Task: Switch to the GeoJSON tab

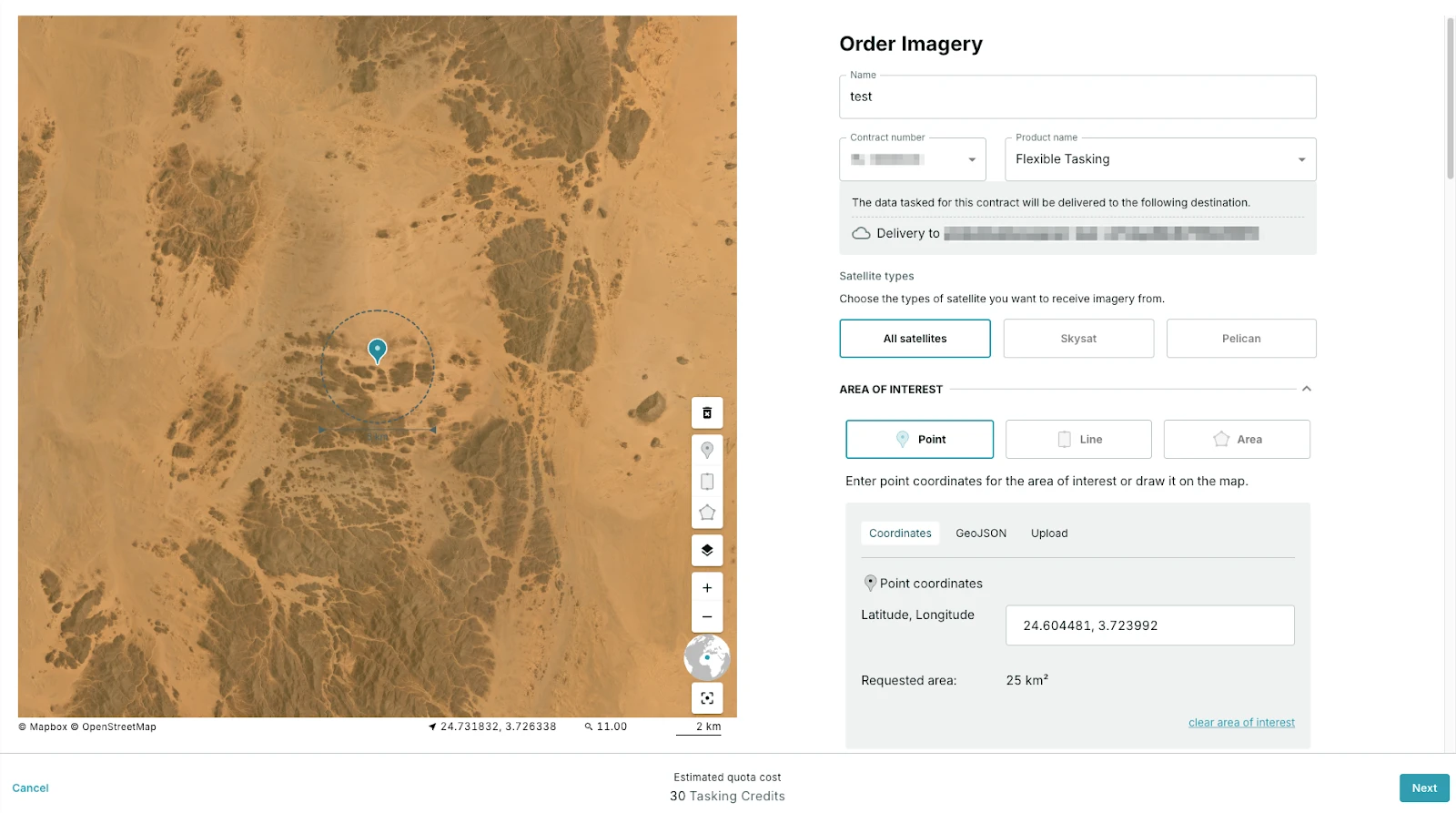Action: tap(981, 534)
